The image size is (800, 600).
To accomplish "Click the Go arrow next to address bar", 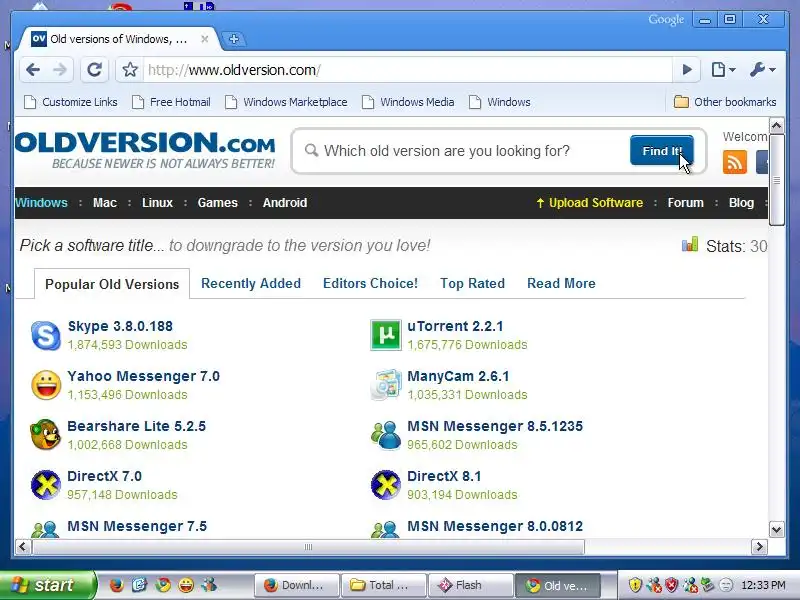I will pyautogui.click(x=687, y=70).
